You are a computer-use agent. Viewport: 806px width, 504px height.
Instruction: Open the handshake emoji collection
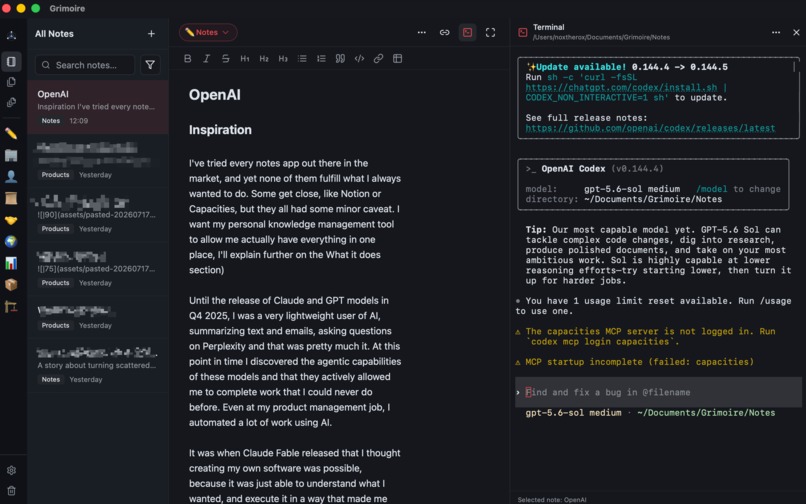click(11, 220)
